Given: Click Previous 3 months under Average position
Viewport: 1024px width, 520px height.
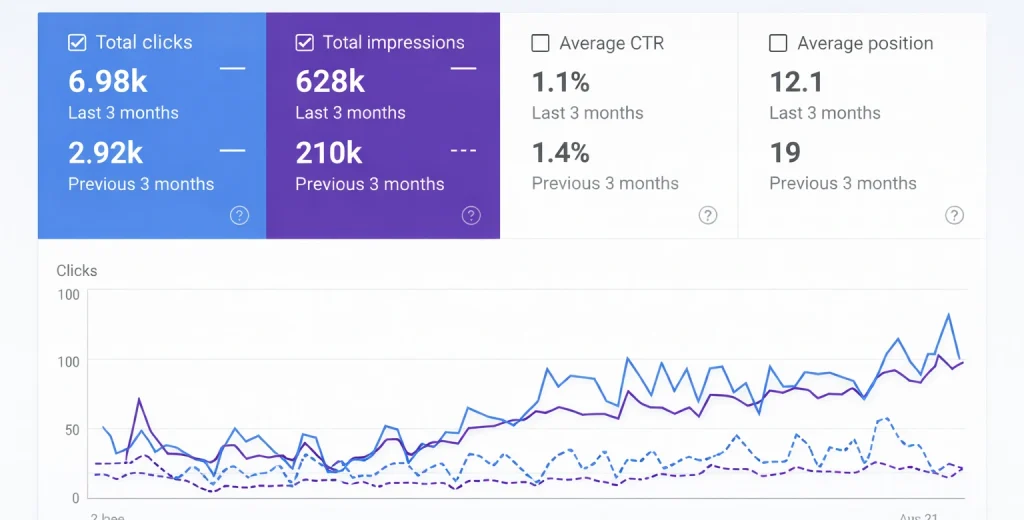Looking at the screenshot, I should [x=842, y=183].
